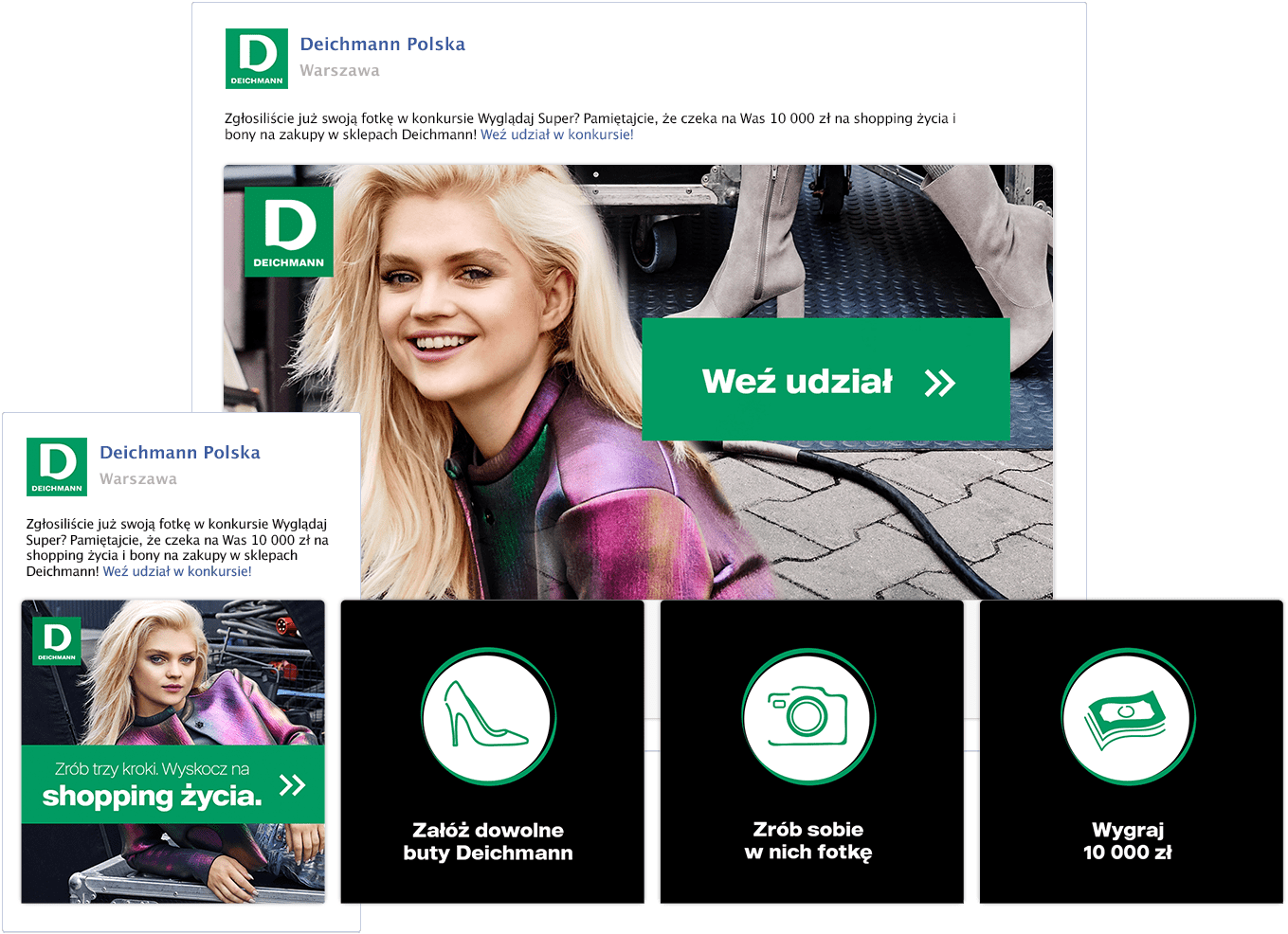The image size is (1288, 934).
Task: Click the cash money icon
Action: point(1128,716)
